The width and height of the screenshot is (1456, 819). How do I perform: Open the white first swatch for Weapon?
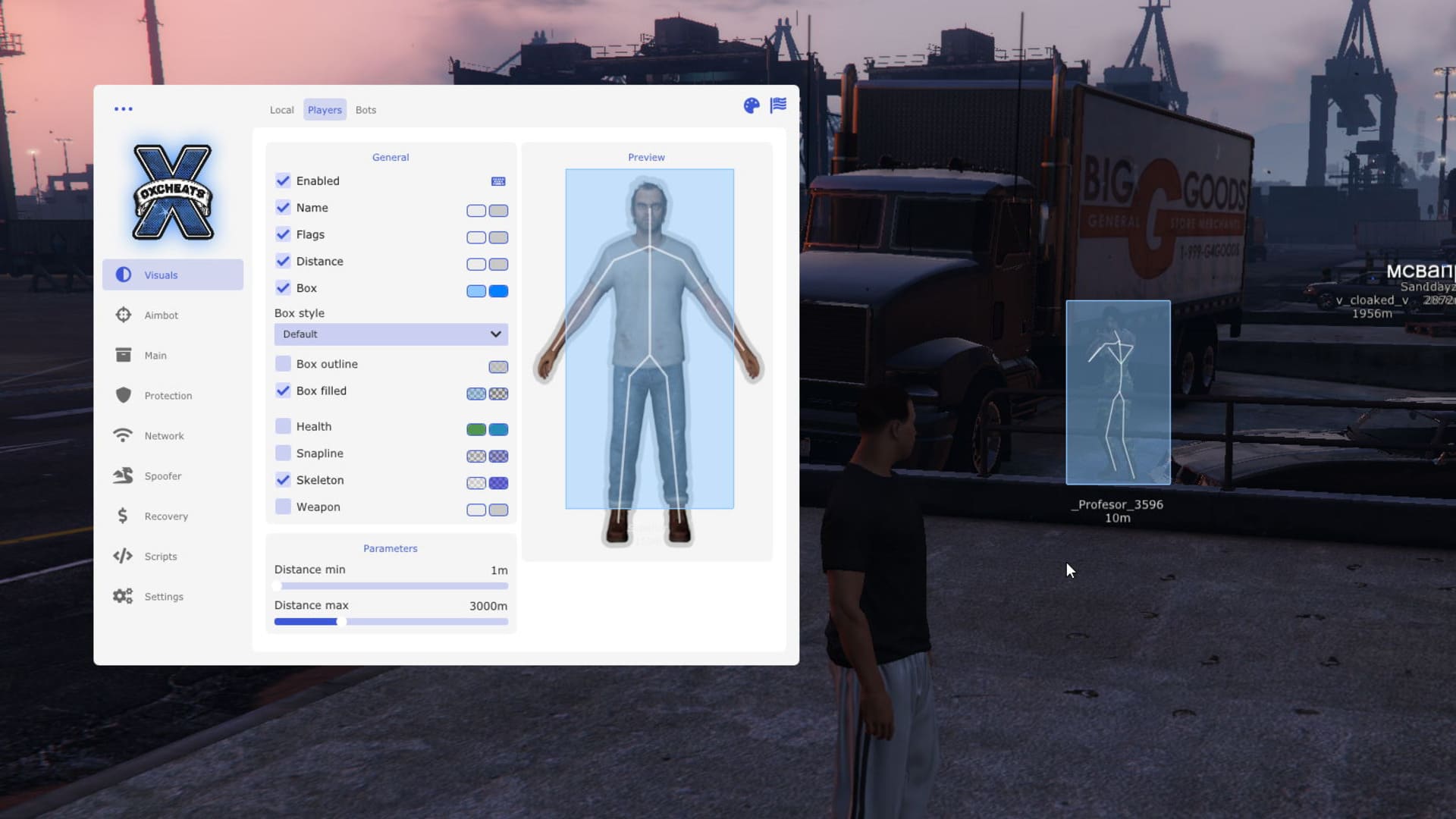pos(476,510)
